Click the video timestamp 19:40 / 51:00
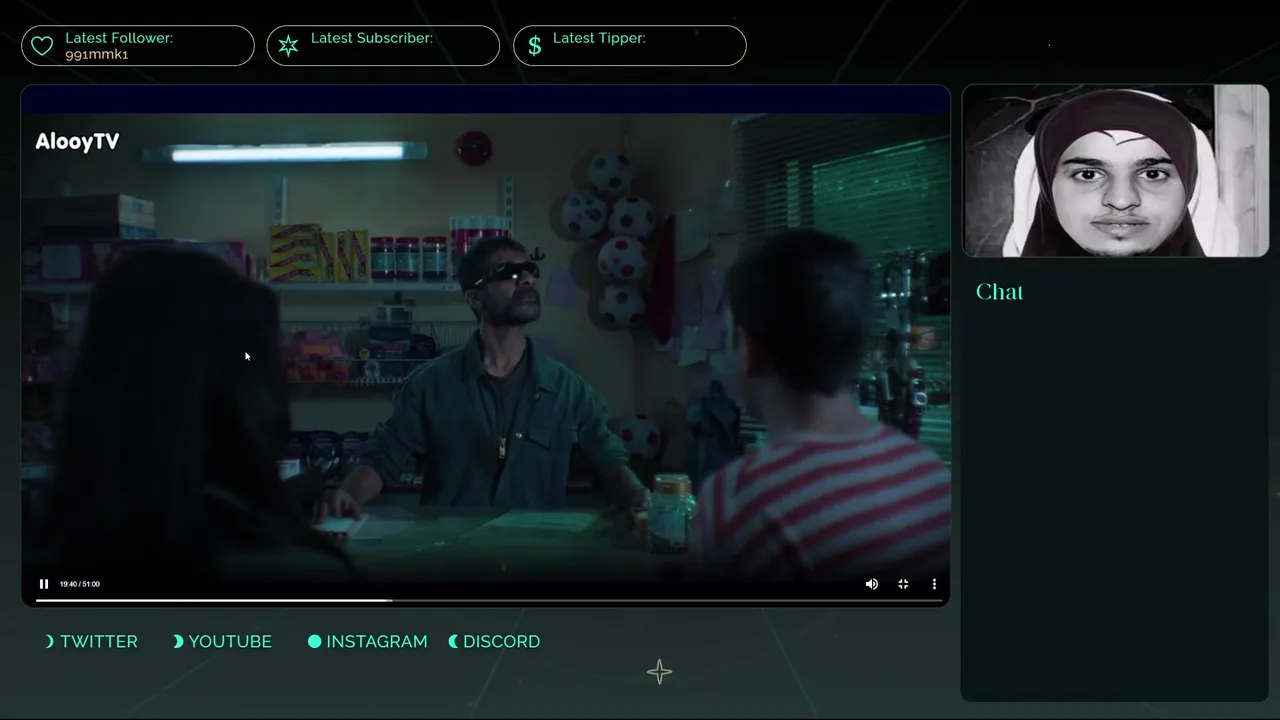 click(80, 584)
